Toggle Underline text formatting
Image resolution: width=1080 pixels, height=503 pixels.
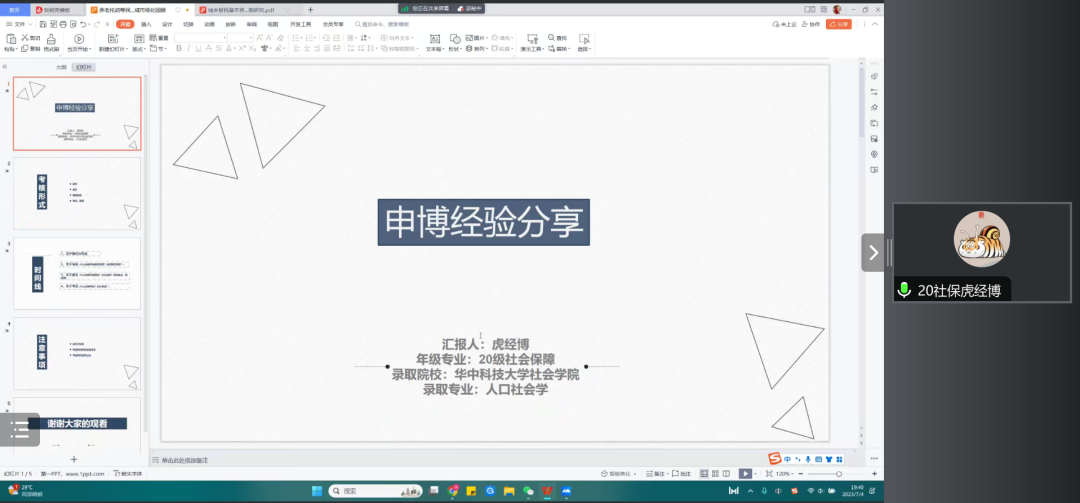[200, 48]
